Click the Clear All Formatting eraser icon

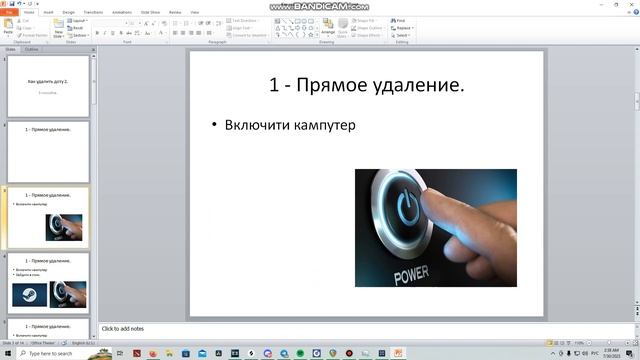pos(164,23)
